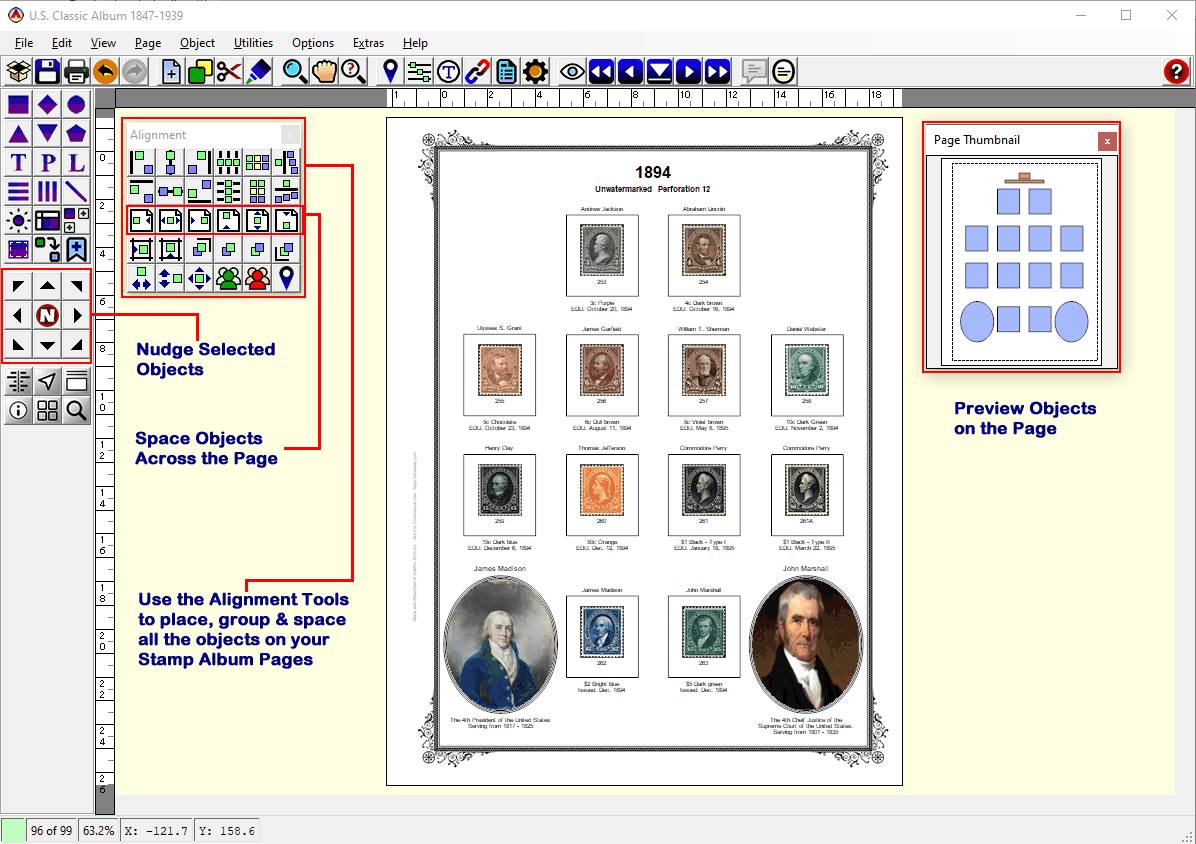1196x844 pixels.
Task: Open settings with the orange gear icon
Action: tap(535, 72)
